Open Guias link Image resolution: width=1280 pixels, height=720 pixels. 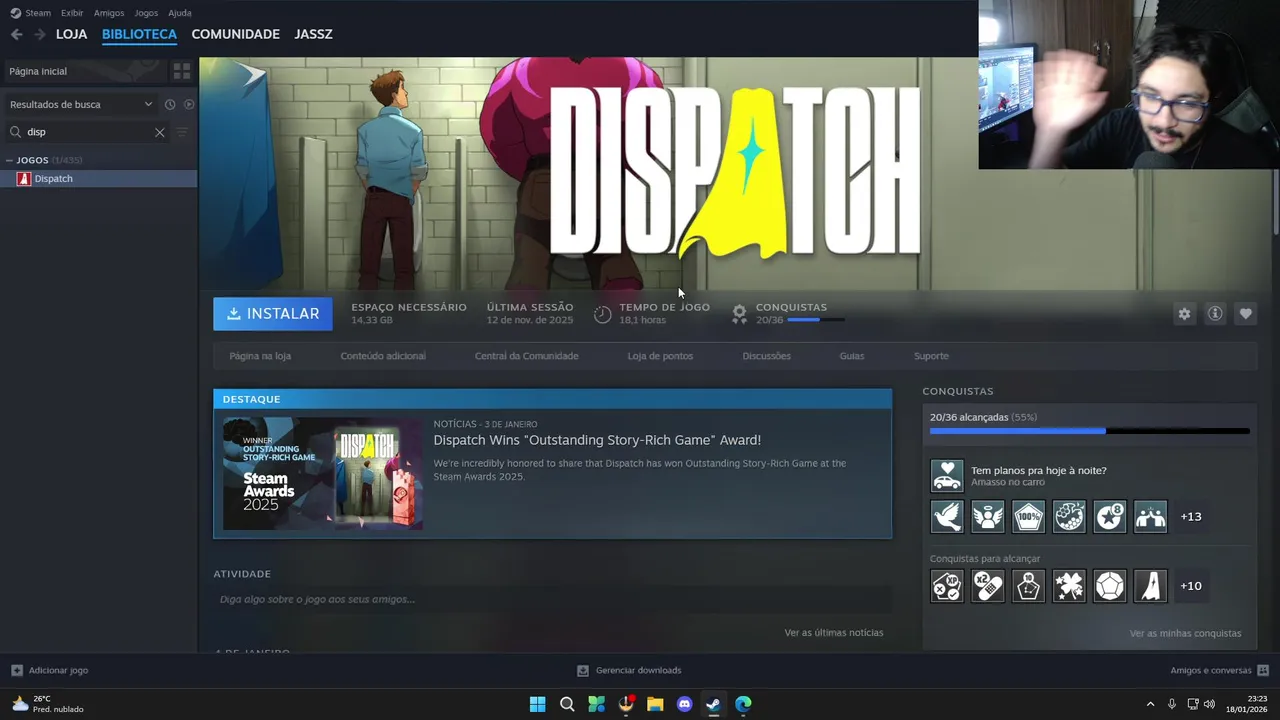click(852, 356)
